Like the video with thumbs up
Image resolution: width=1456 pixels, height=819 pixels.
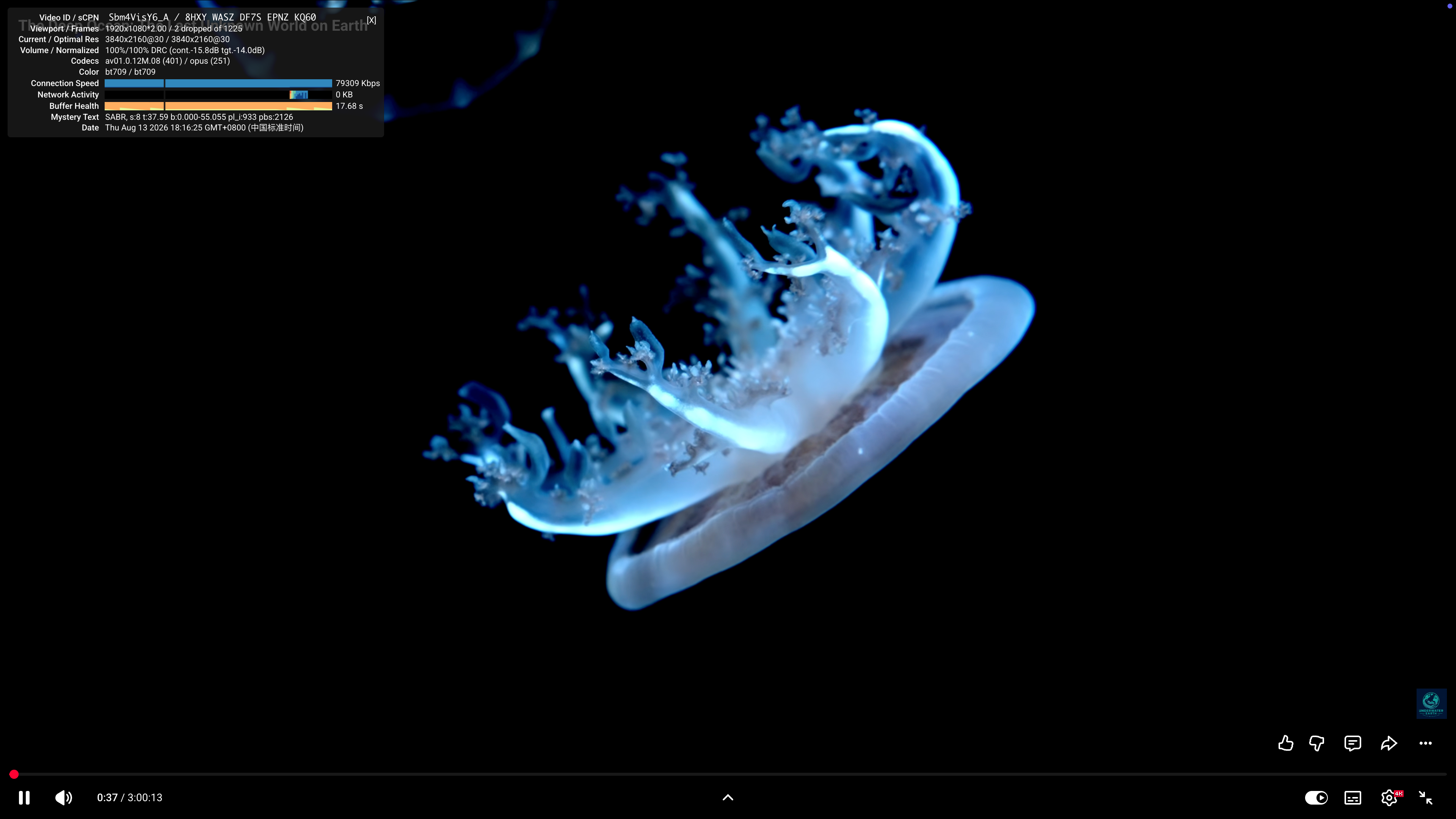(x=1285, y=743)
